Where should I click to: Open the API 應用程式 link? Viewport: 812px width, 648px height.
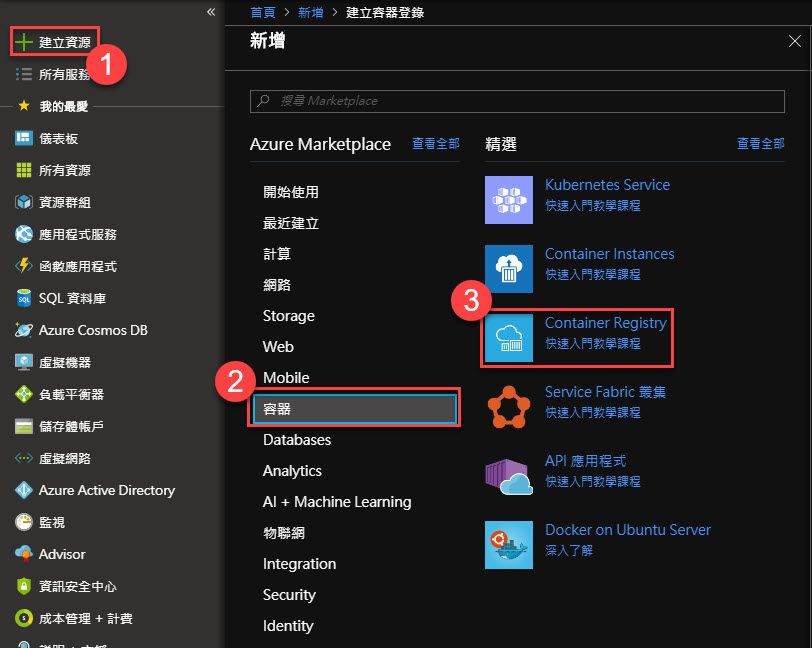(x=585, y=460)
